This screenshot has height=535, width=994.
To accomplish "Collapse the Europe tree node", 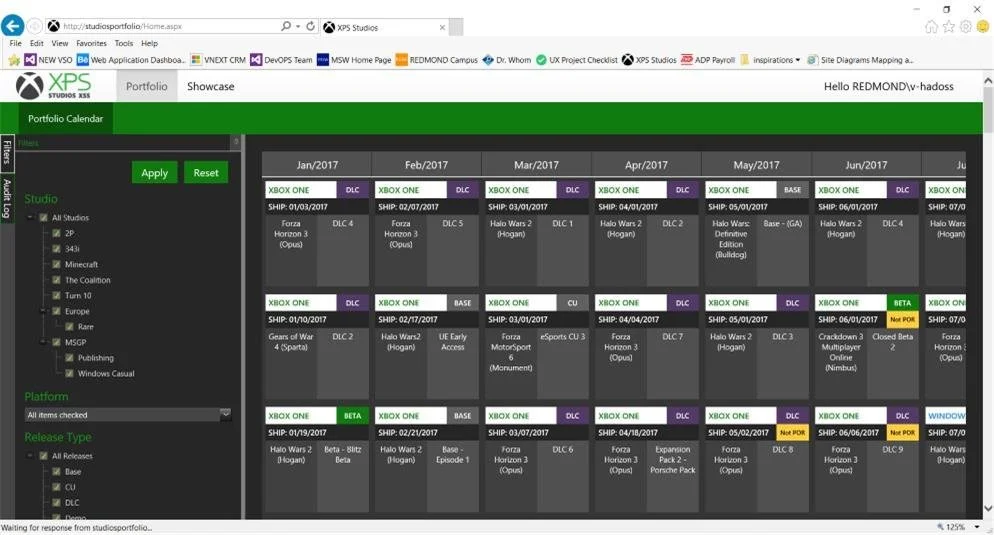I will pos(43,311).
